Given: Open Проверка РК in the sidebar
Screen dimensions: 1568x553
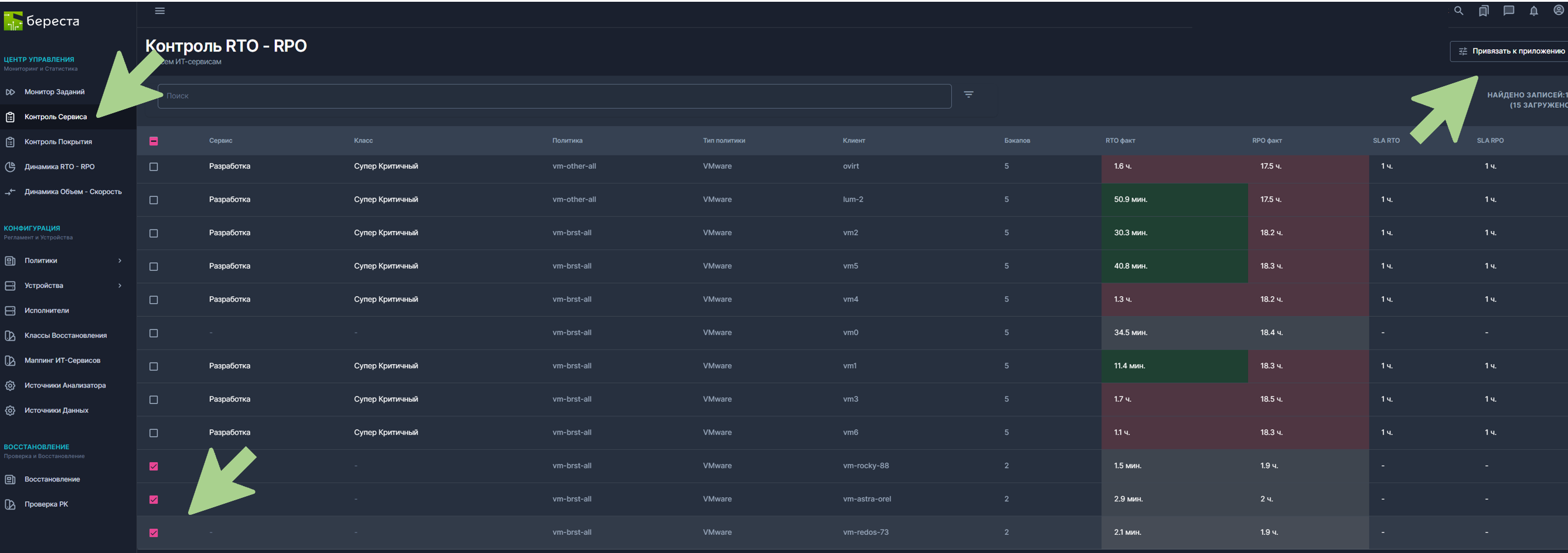Looking at the screenshot, I should click(x=46, y=504).
